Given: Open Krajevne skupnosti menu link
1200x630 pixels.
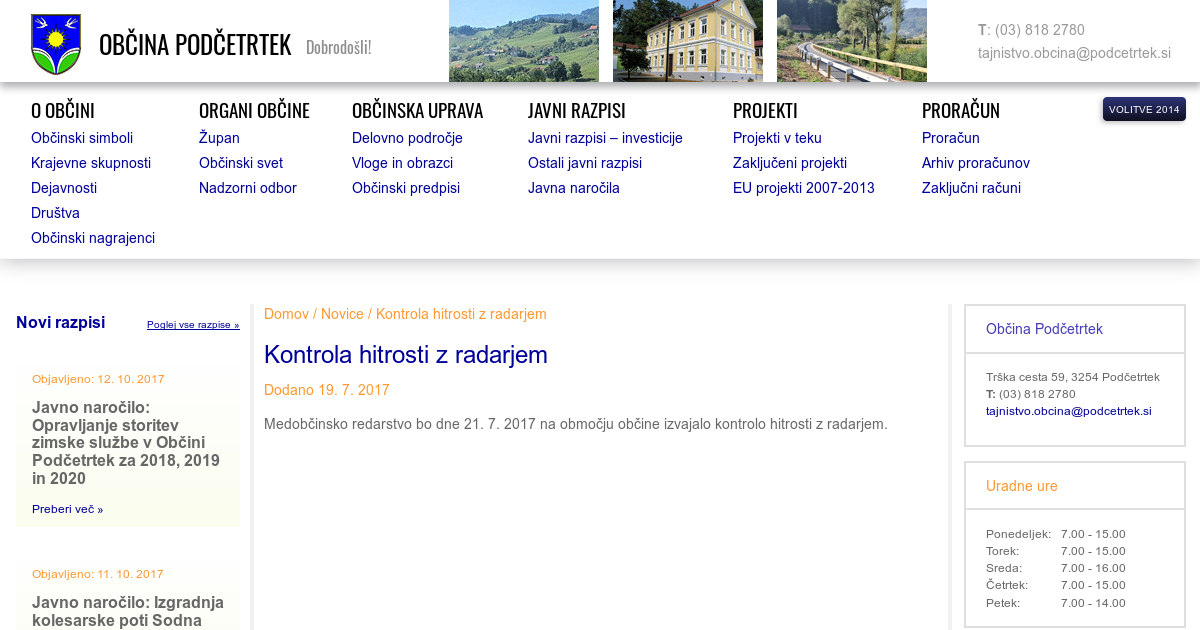Looking at the screenshot, I should [x=91, y=163].
